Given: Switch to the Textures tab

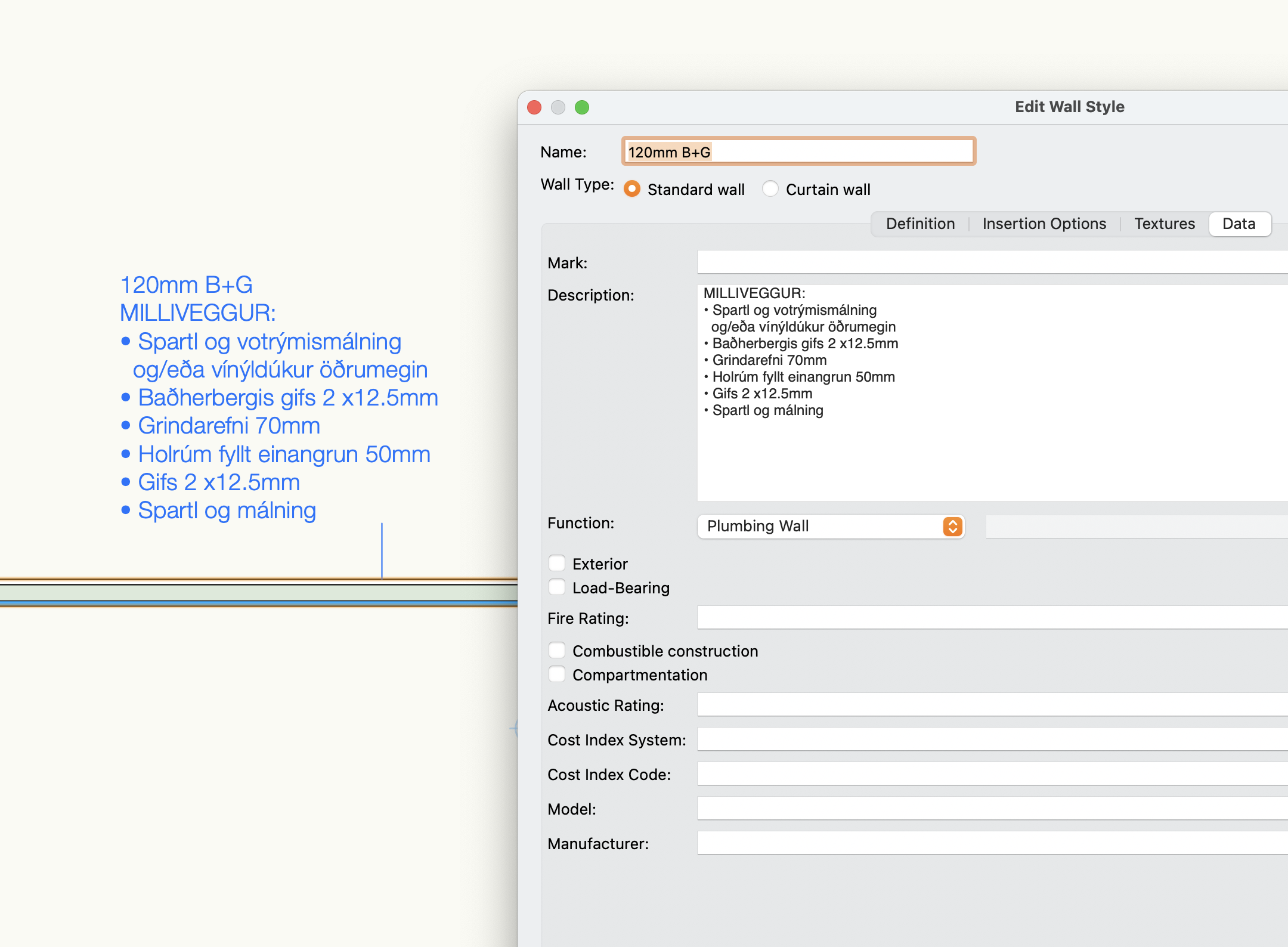Looking at the screenshot, I should pos(1165,224).
